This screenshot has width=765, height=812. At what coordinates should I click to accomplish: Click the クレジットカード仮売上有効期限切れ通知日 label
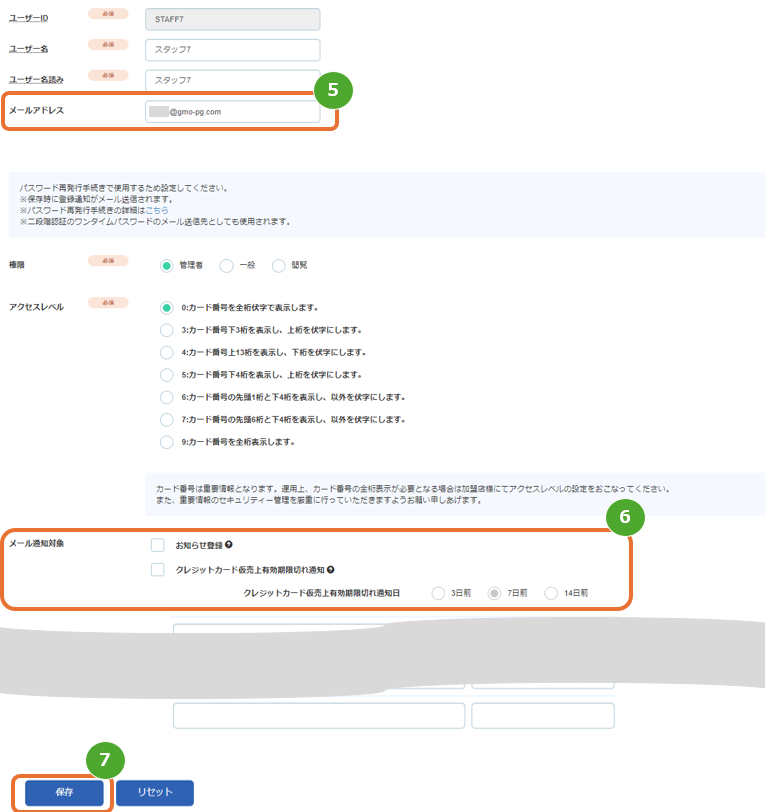point(322,593)
